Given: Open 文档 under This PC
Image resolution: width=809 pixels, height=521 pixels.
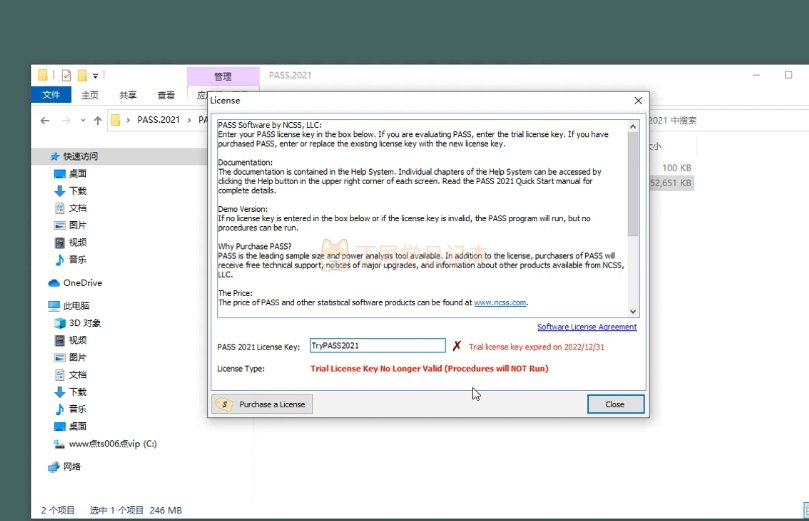Looking at the screenshot, I should pos(78,375).
